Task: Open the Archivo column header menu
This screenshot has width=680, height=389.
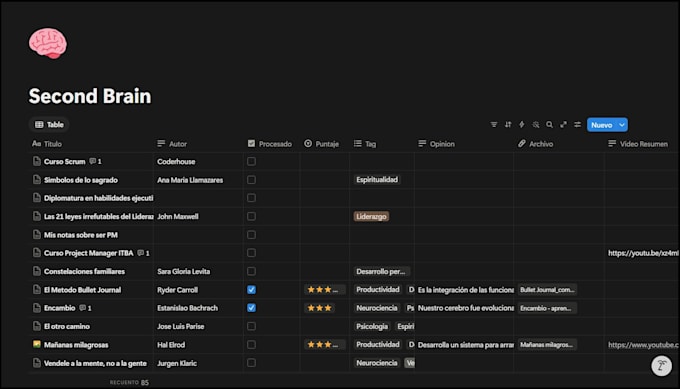Action: coord(535,144)
